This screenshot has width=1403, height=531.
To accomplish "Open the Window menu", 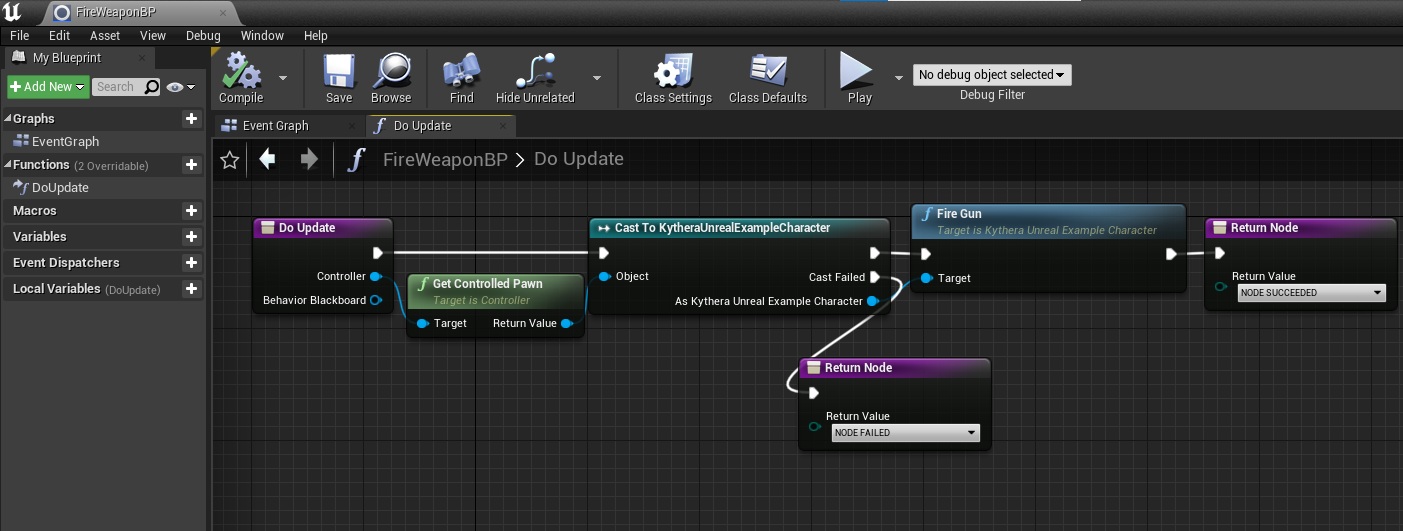I will (262, 35).
